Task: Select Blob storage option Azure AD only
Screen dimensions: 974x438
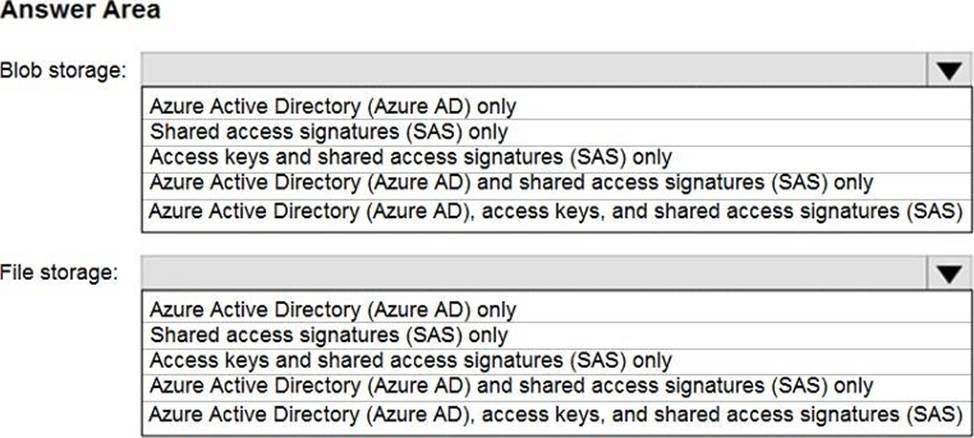Action: click(x=333, y=105)
